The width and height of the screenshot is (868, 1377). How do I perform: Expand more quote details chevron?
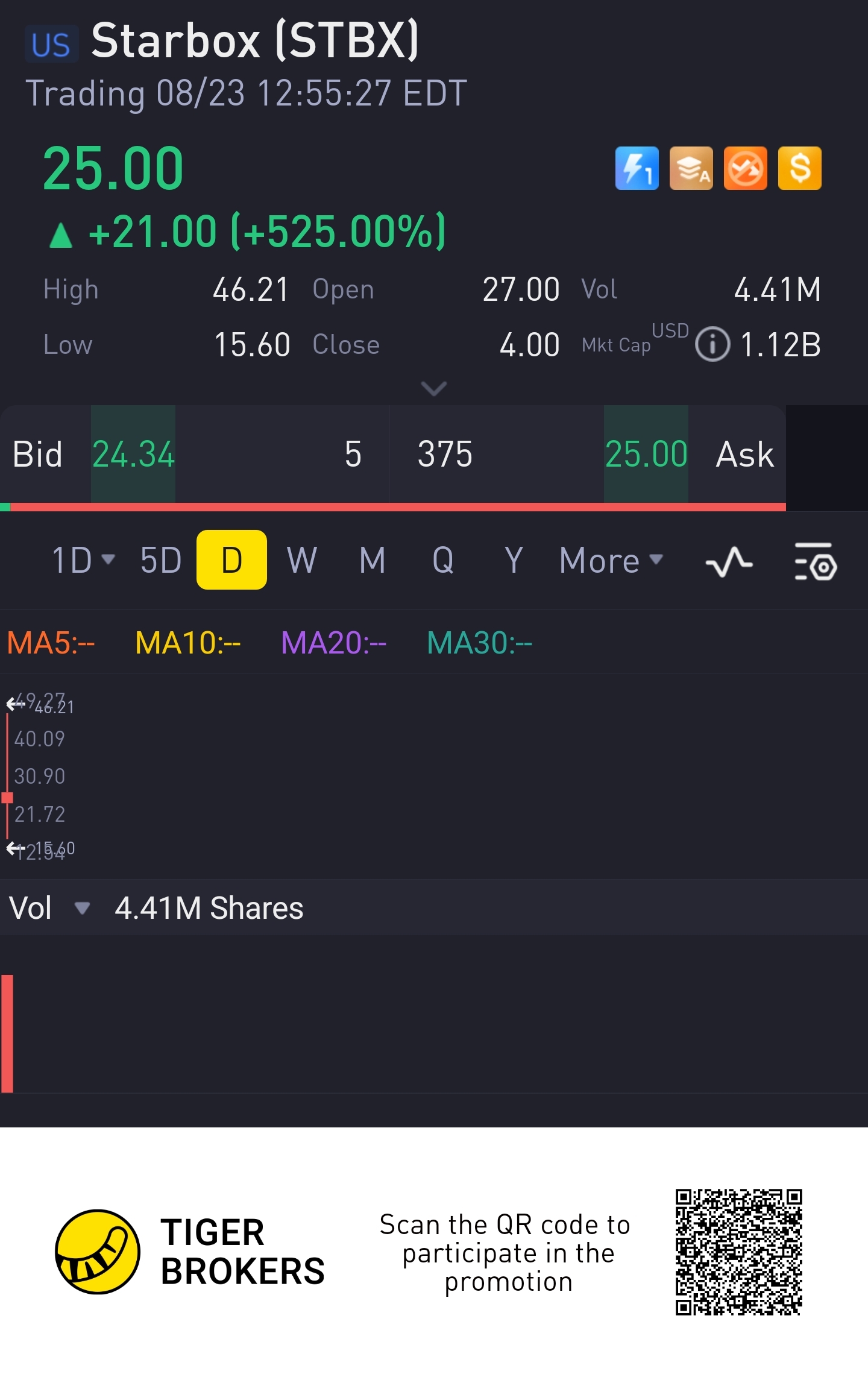tap(433, 388)
